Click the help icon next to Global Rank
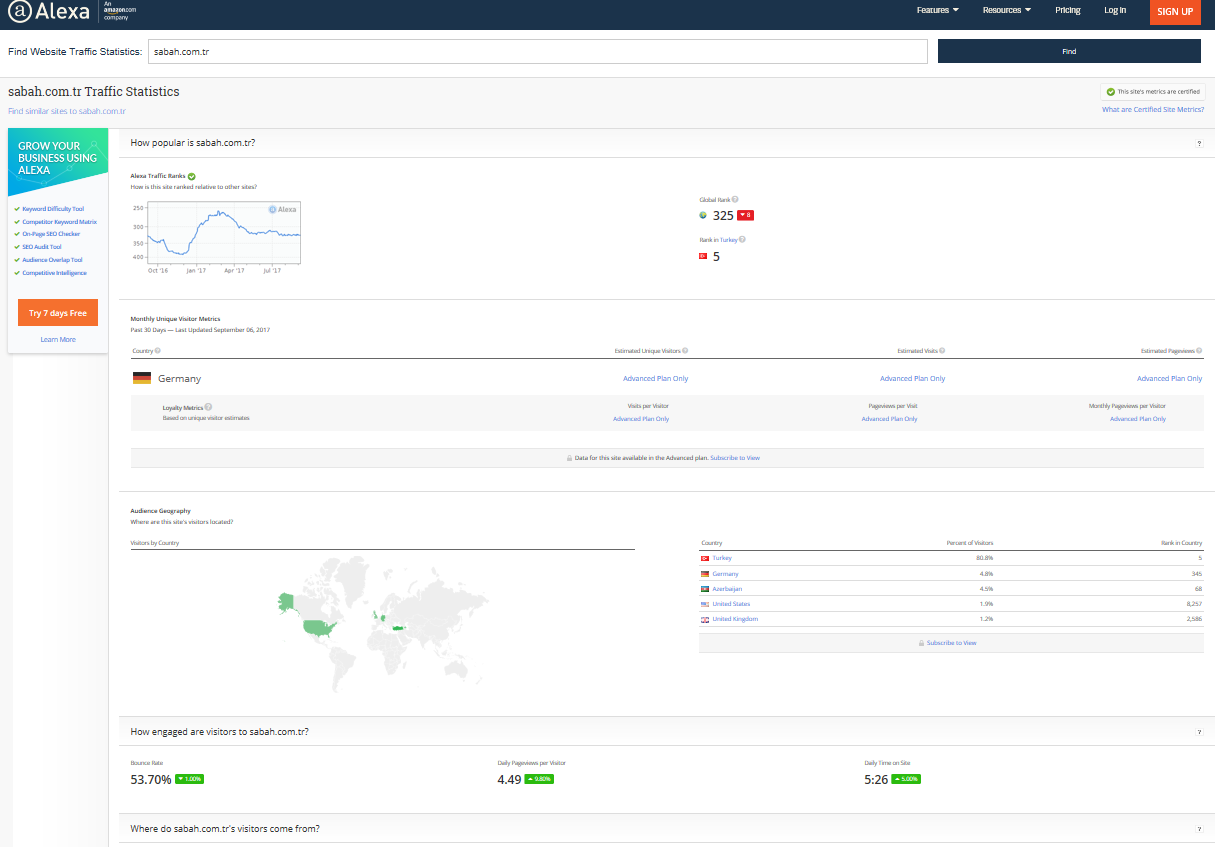The image size is (1215, 847). point(735,200)
